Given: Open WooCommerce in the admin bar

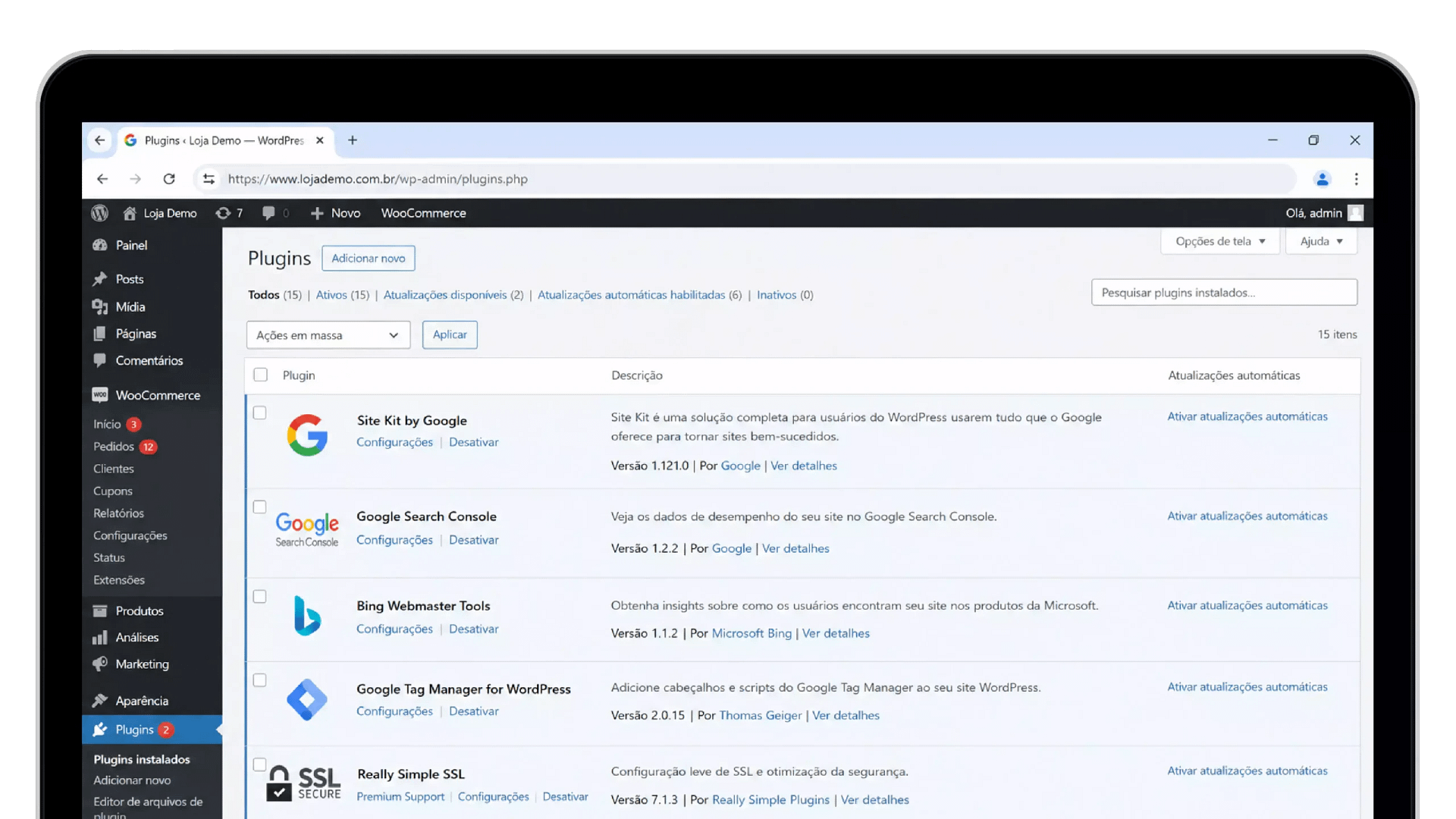Looking at the screenshot, I should click(x=423, y=213).
